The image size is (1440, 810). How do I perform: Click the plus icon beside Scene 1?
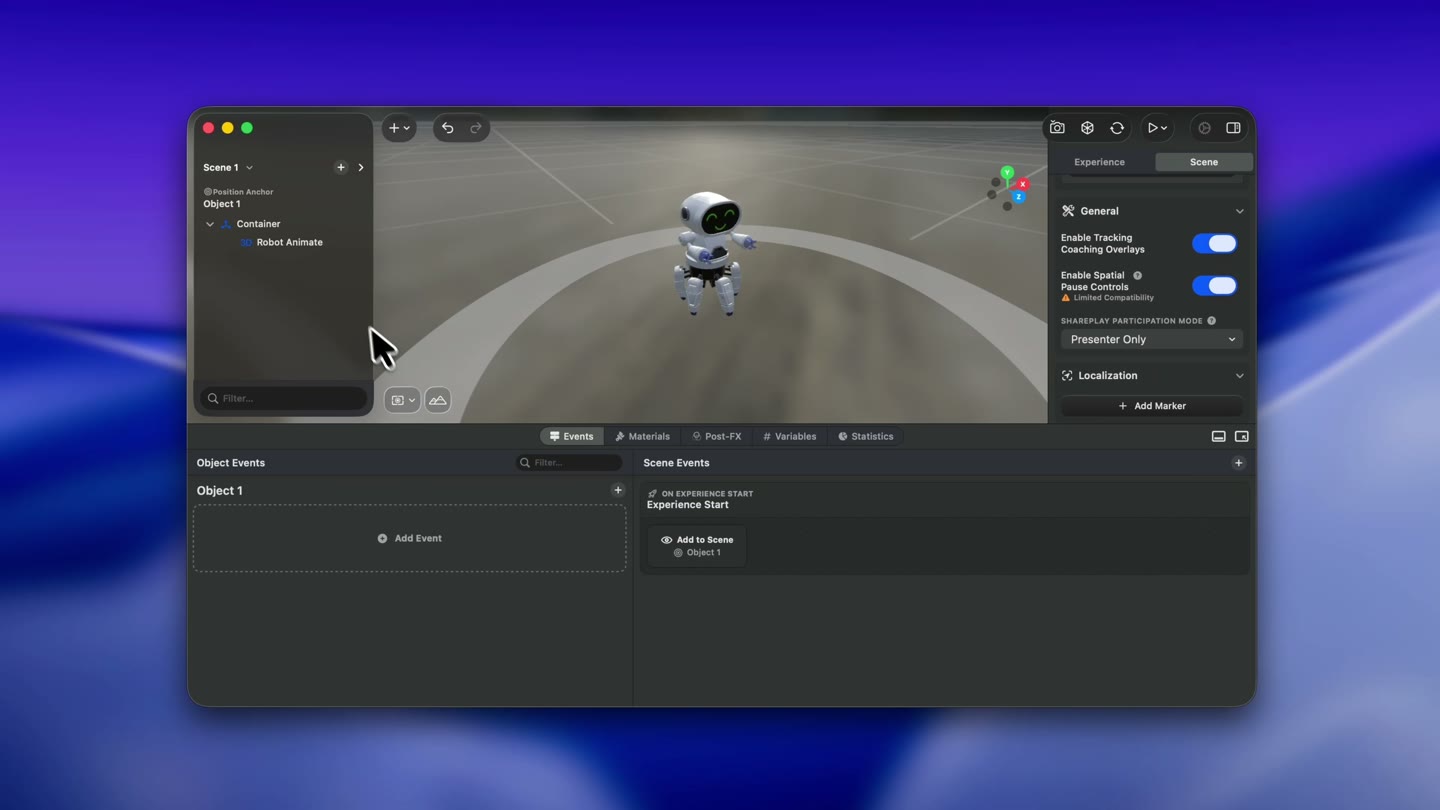(x=341, y=167)
